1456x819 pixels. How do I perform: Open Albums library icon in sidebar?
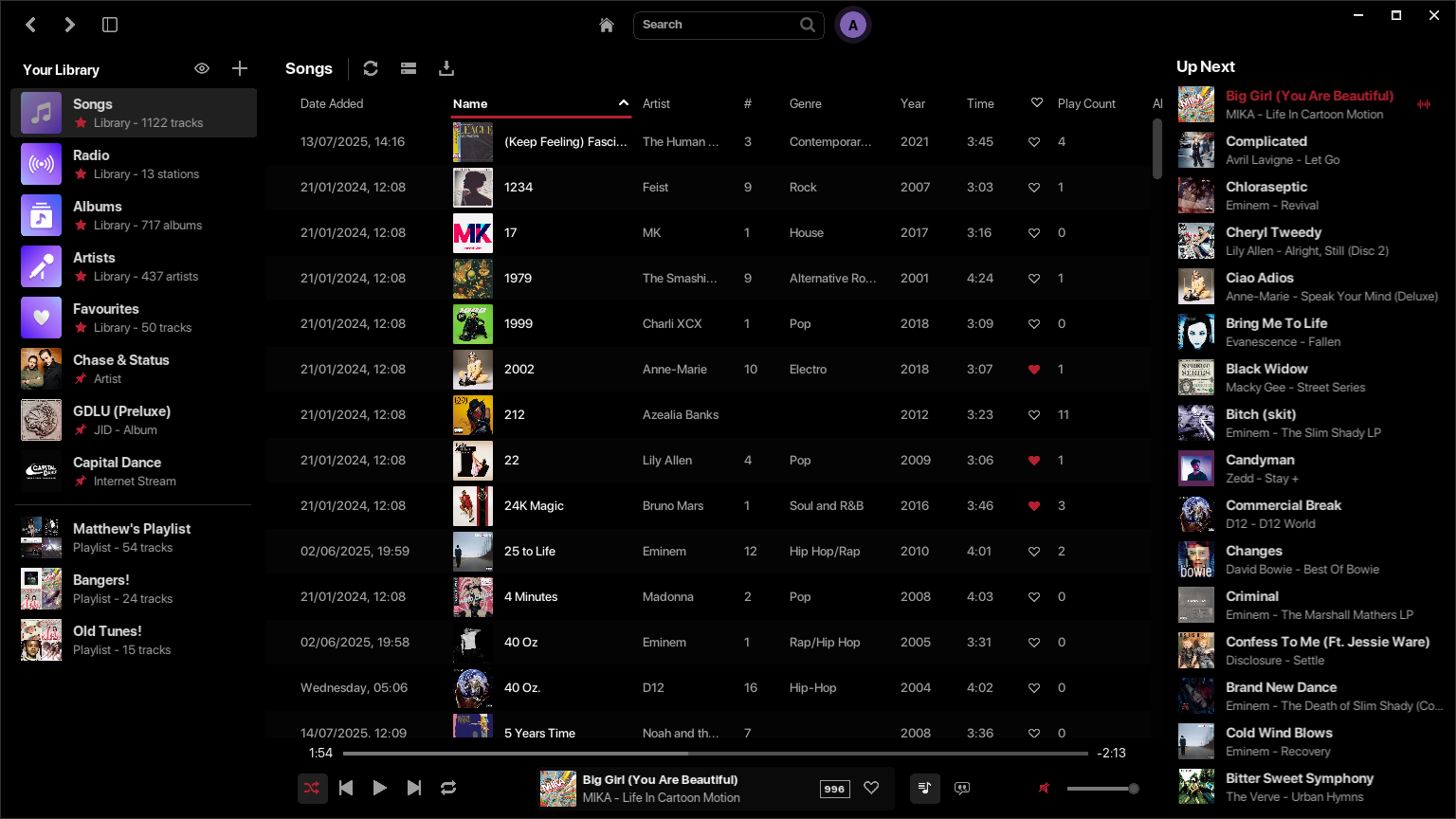tap(42, 215)
